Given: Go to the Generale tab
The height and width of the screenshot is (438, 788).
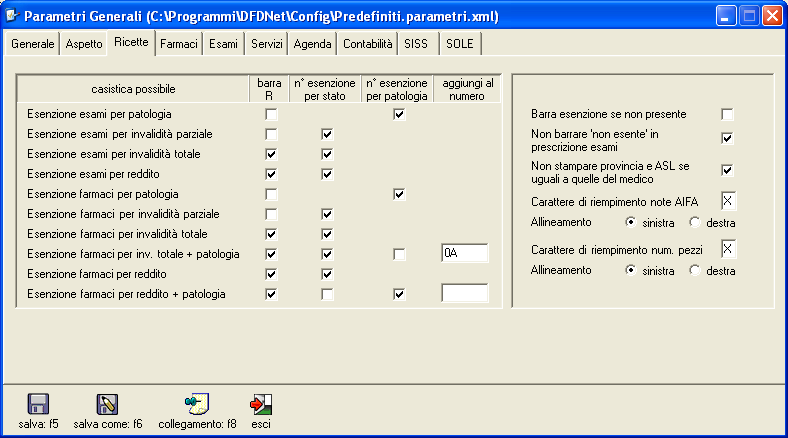Looking at the screenshot, I should [33, 45].
